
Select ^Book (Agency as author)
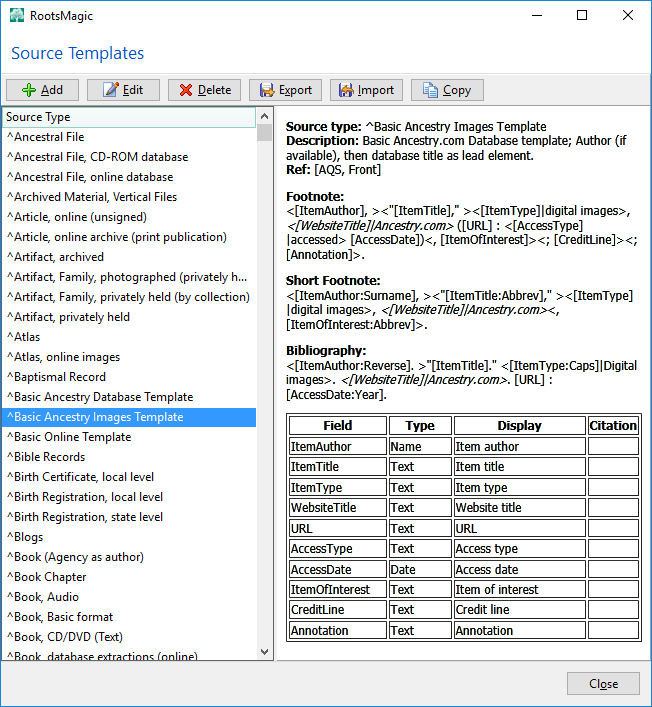(129, 556)
